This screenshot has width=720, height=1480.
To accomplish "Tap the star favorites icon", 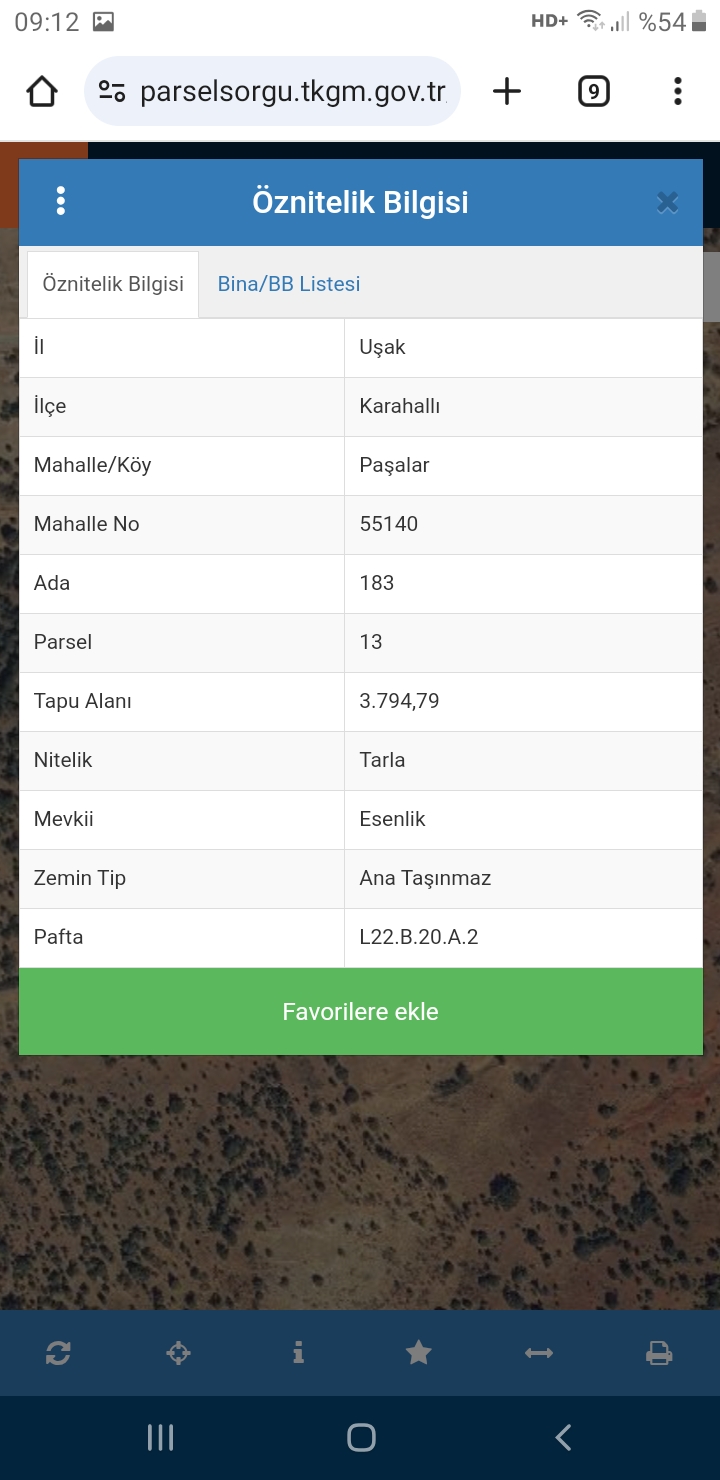I will tap(418, 1353).
